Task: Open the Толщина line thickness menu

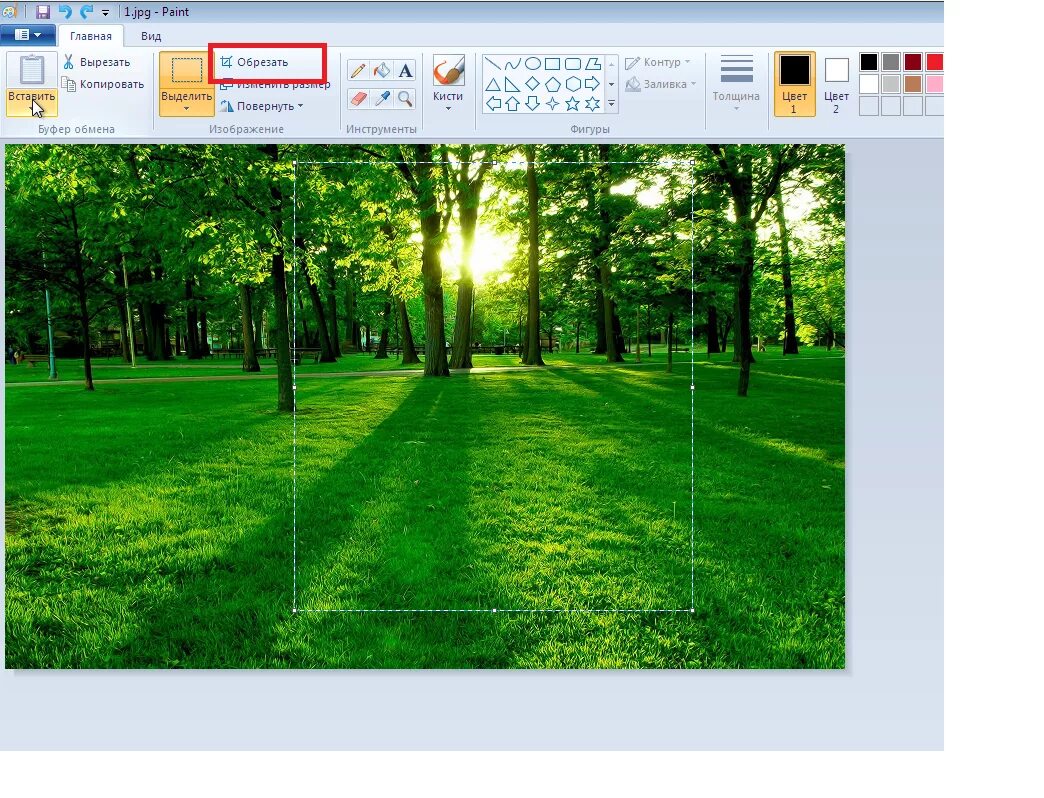Action: 736,83
